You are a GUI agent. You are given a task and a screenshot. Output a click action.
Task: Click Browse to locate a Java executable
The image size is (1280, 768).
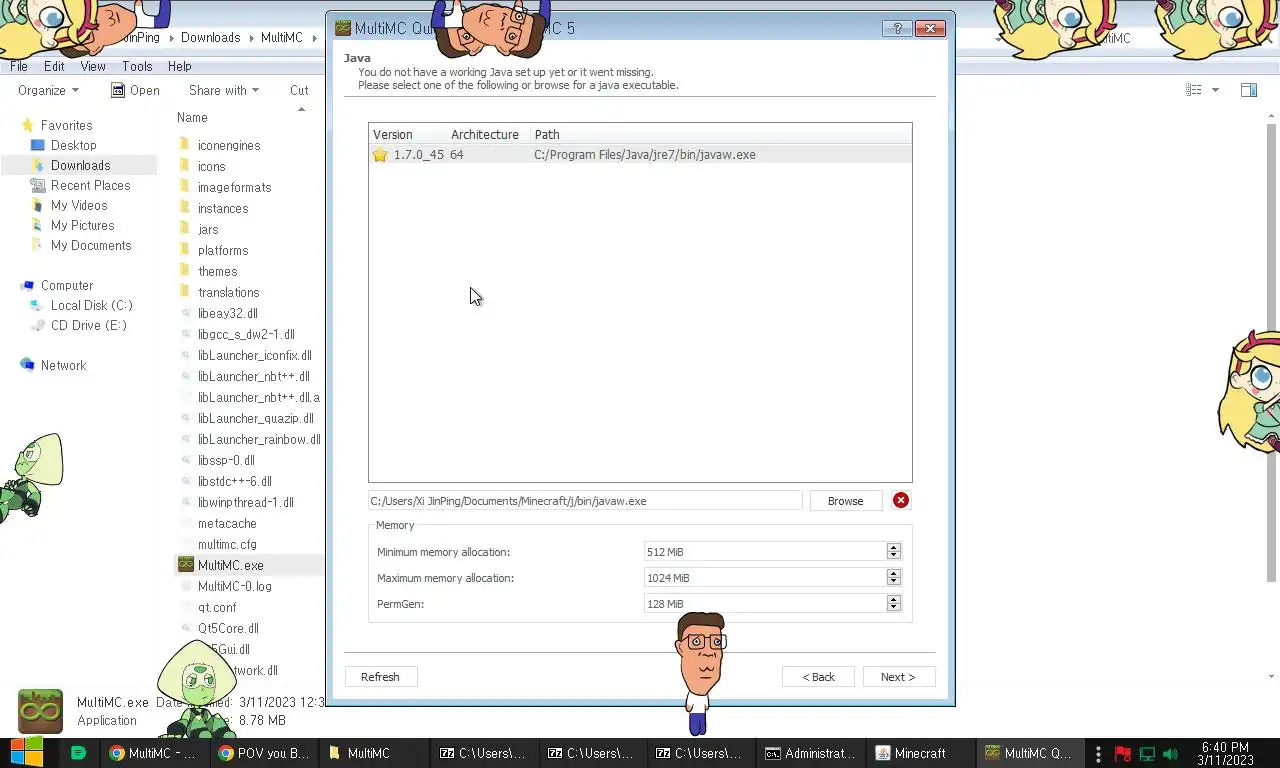845,501
